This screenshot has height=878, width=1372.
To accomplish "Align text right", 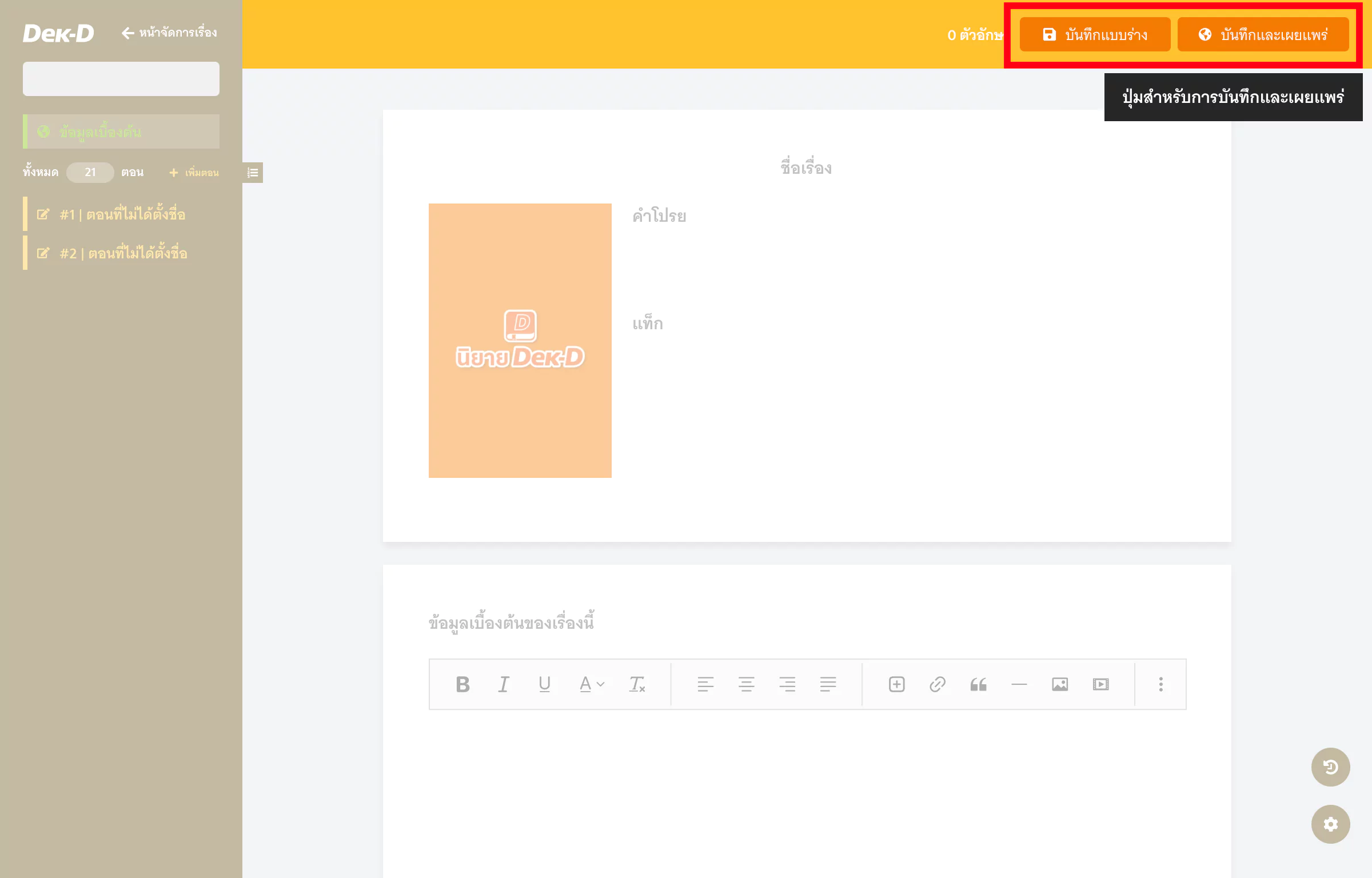I will [787, 684].
